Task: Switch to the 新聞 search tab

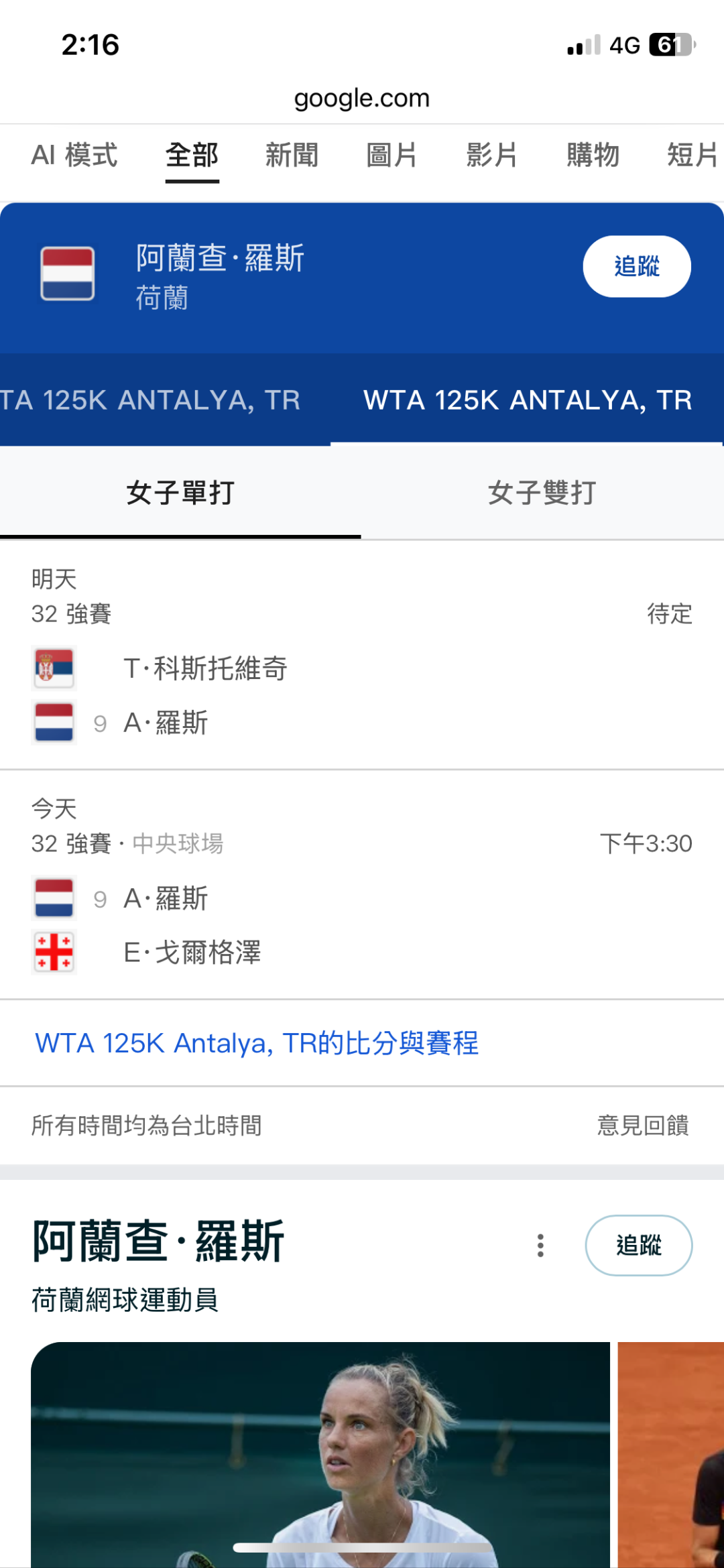Action: click(x=292, y=155)
